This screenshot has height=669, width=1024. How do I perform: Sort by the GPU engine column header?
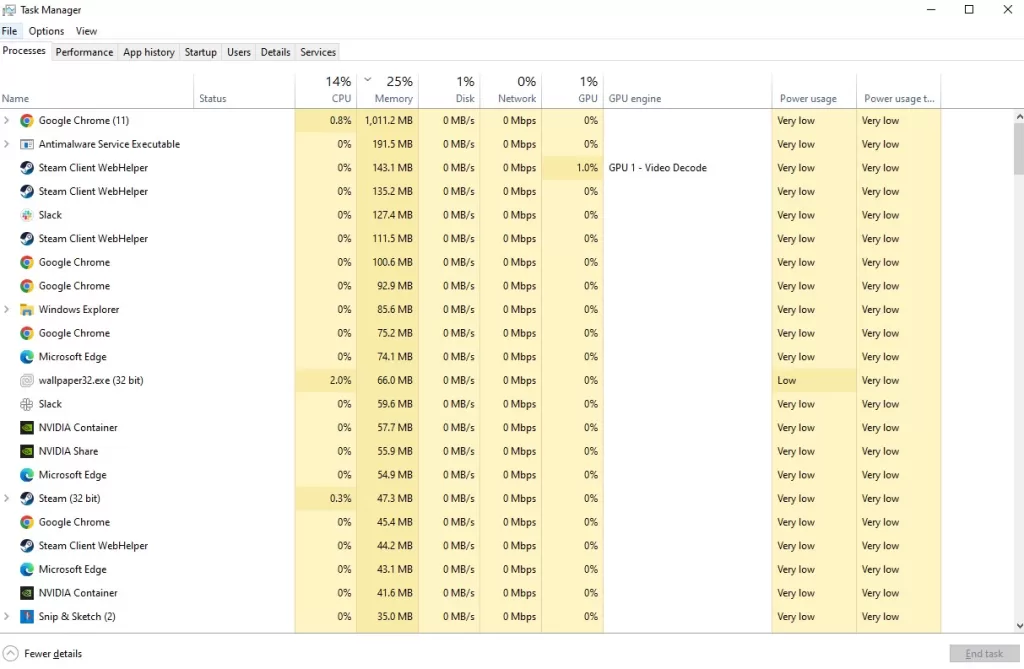coord(688,90)
